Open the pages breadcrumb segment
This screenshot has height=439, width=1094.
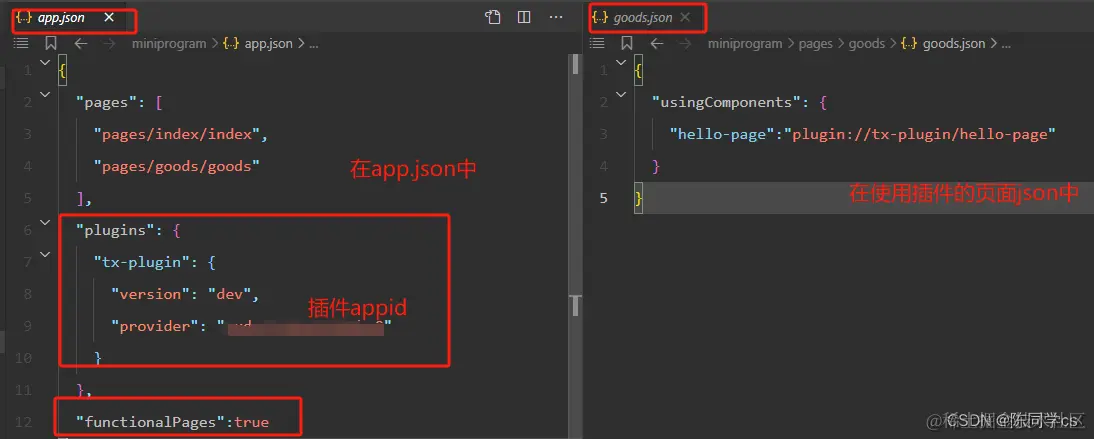(816, 43)
